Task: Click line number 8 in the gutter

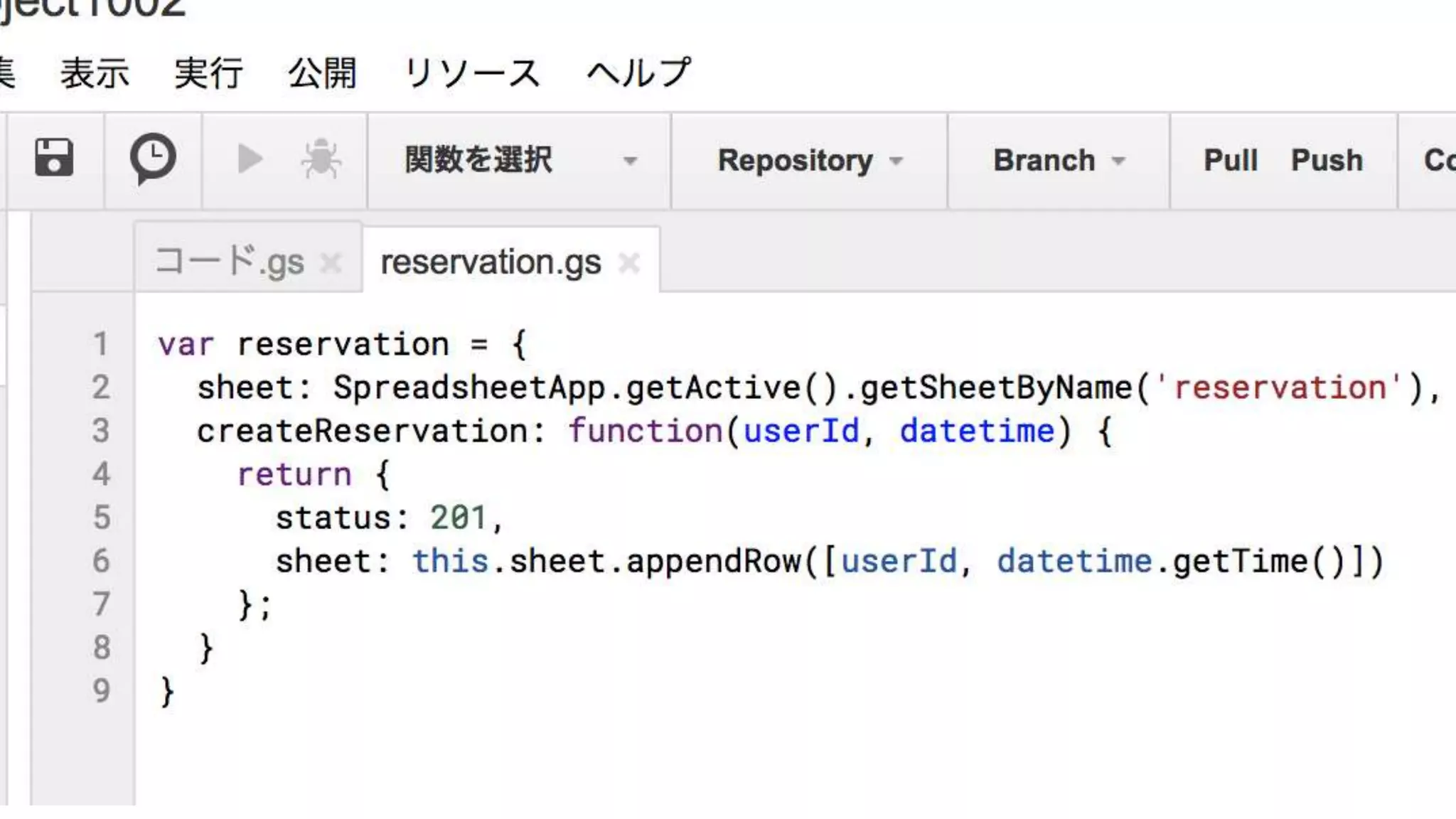Action: coord(101,648)
